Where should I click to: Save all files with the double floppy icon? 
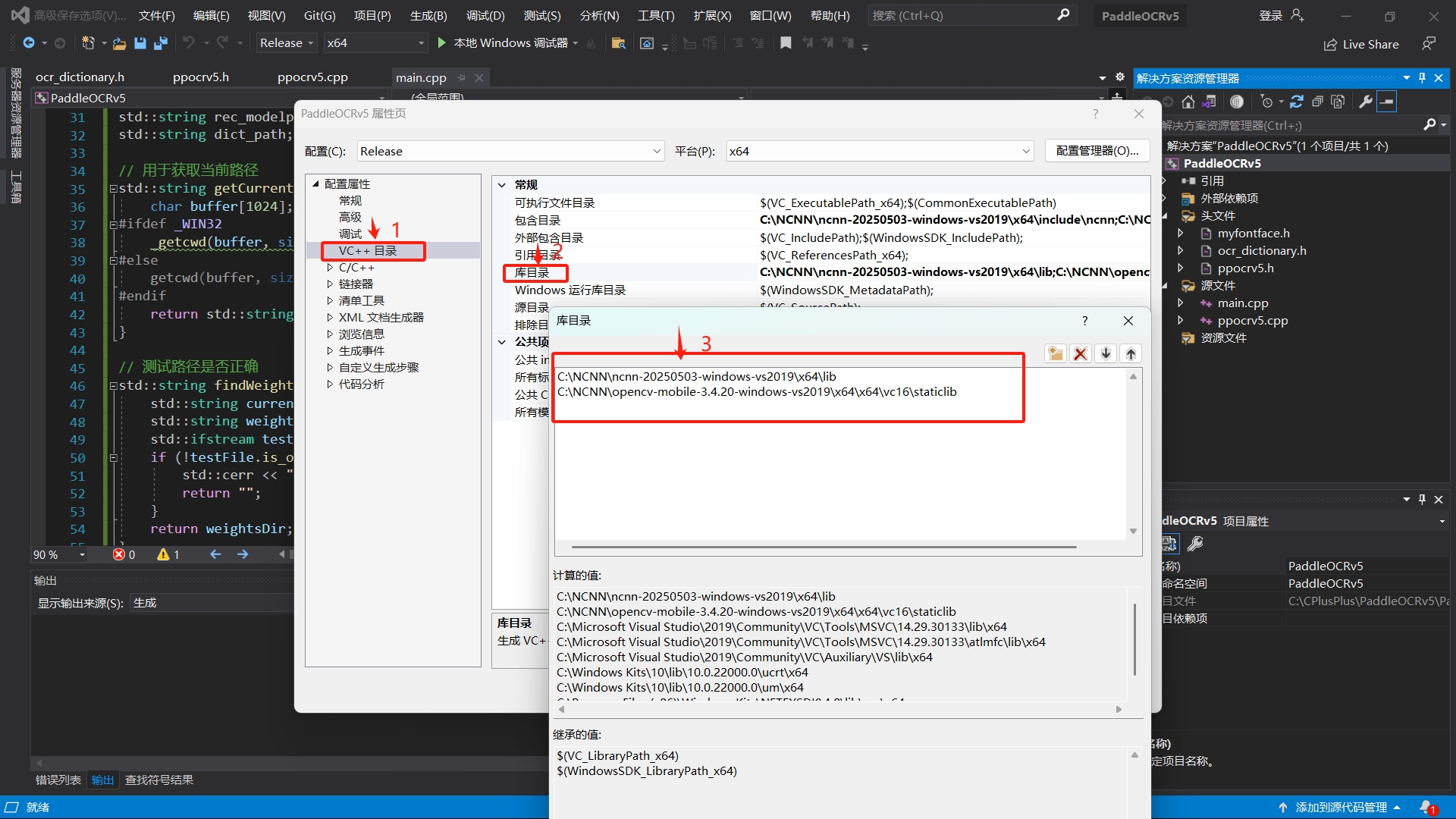click(x=160, y=43)
